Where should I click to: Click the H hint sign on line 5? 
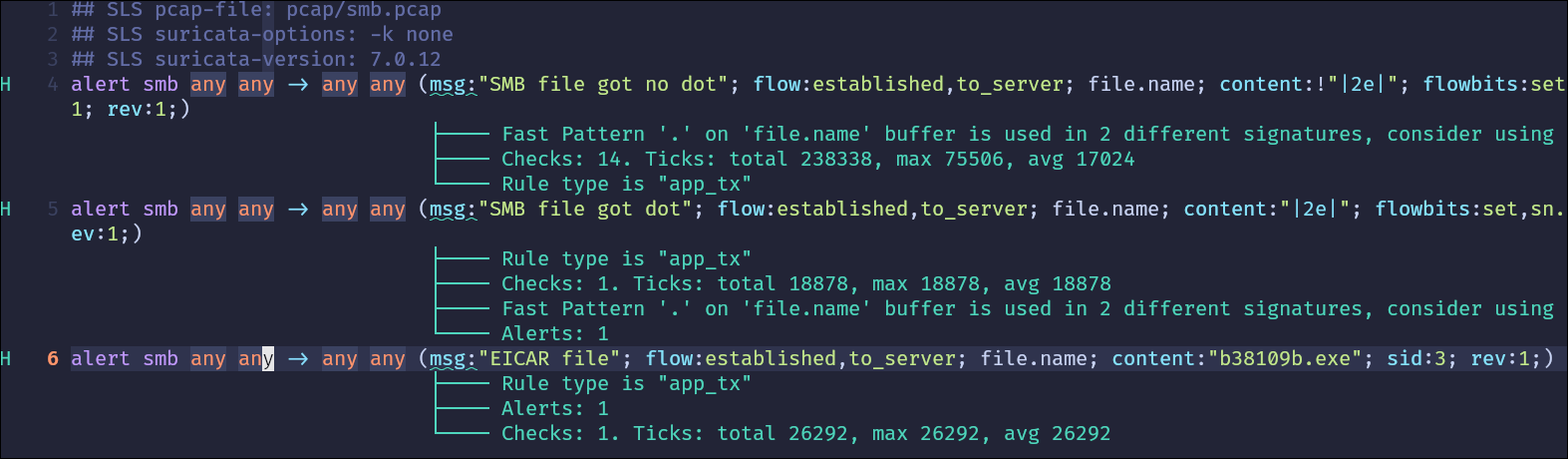coord(6,210)
